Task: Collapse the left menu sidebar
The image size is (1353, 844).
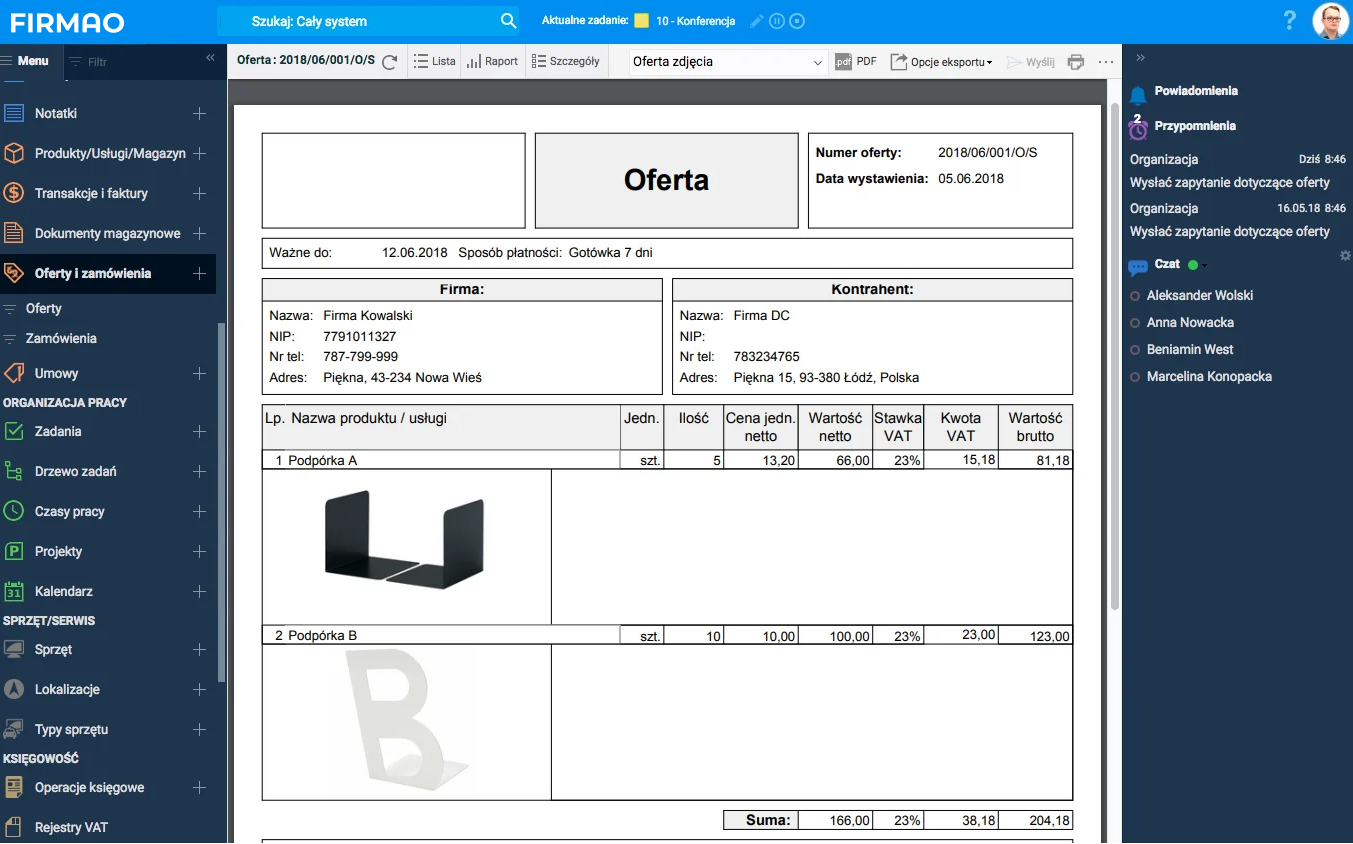Action: pos(210,58)
